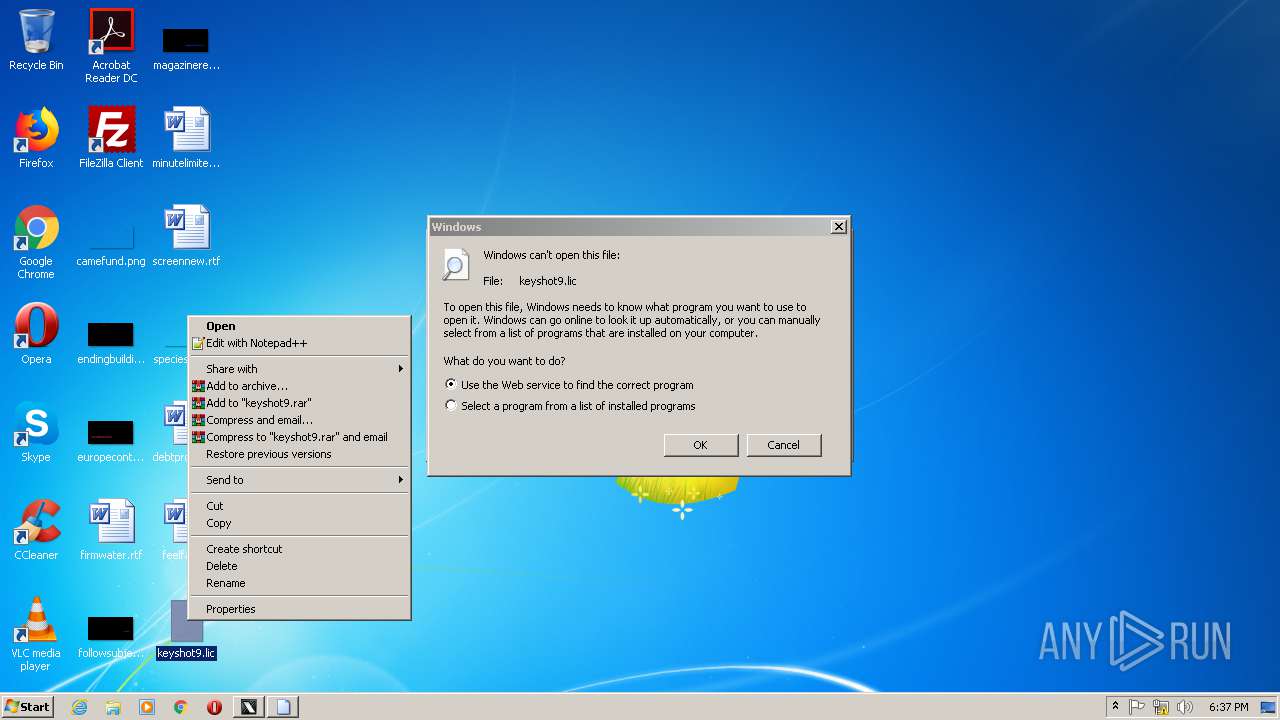Click Show desktop button on taskbar

point(1269,707)
